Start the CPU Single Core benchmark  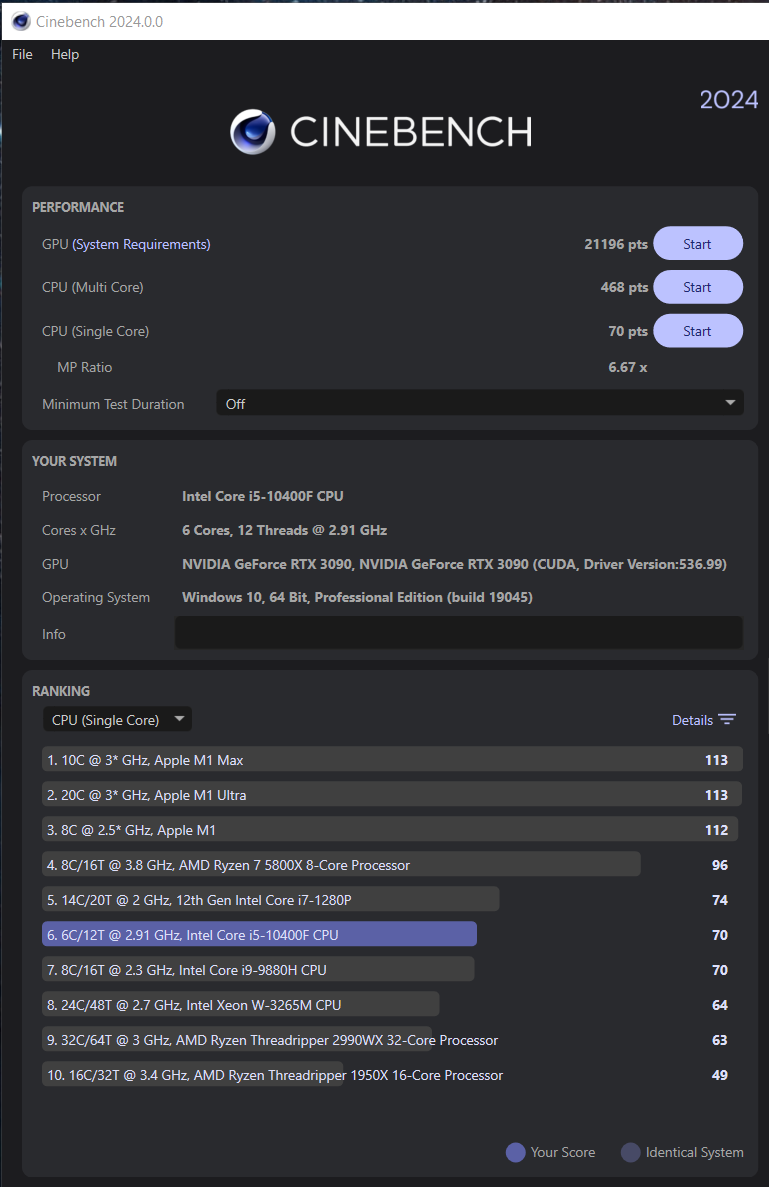coord(698,331)
